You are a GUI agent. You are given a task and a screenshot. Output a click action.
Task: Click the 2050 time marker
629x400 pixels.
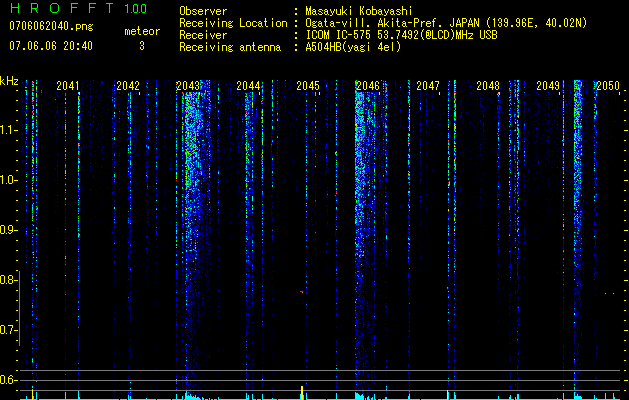pos(608,86)
